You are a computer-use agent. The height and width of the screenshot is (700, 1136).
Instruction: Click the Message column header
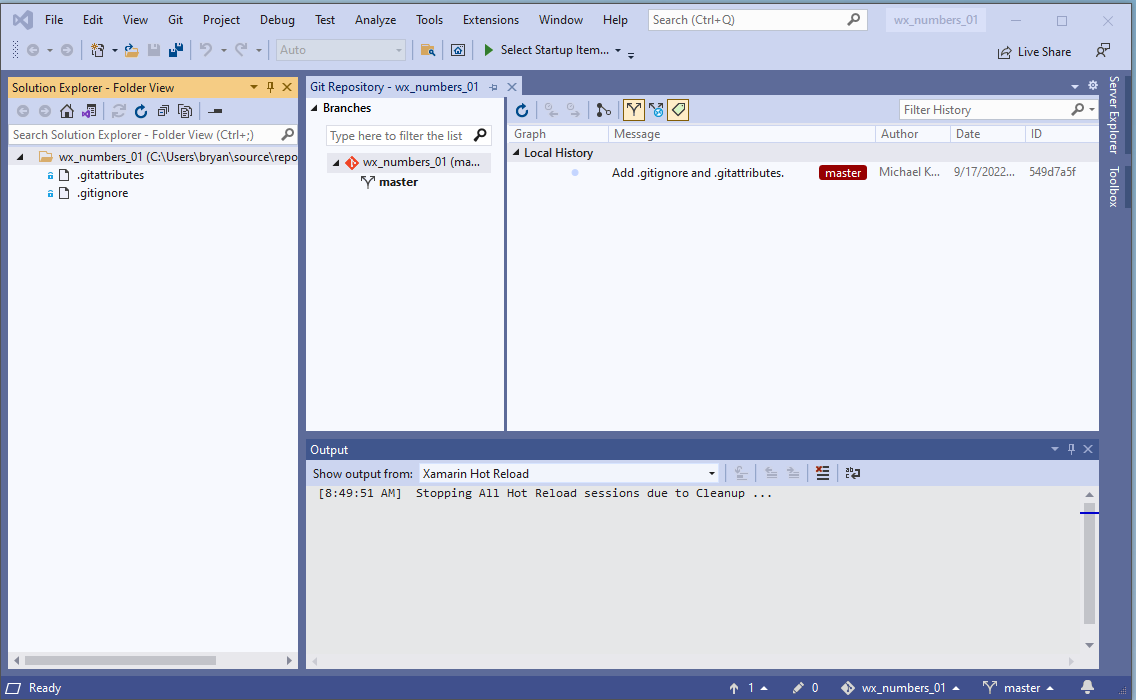[x=741, y=134]
